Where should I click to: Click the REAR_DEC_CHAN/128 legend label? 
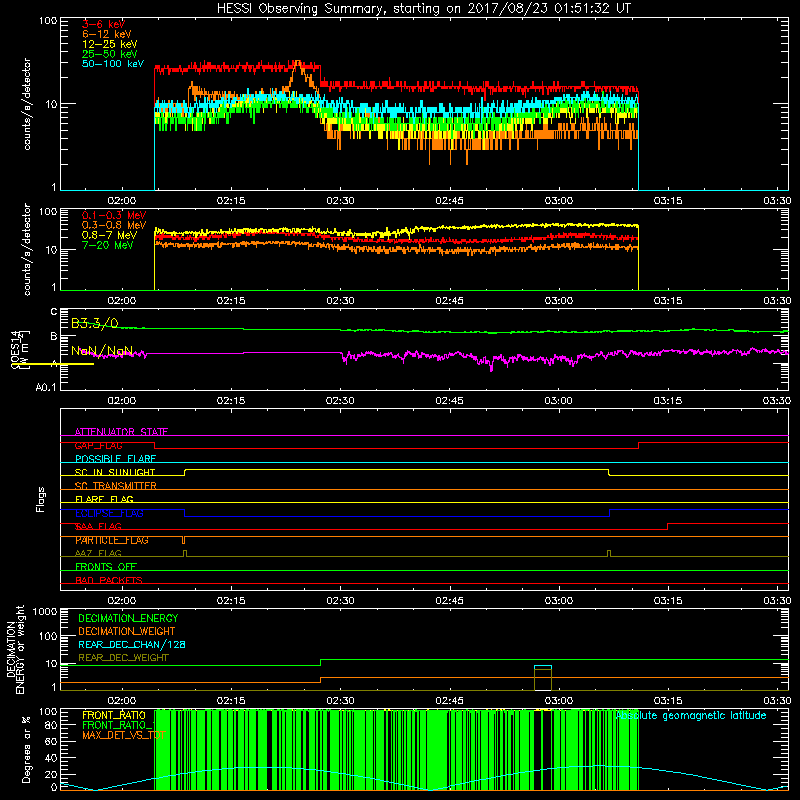click(x=132, y=645)
